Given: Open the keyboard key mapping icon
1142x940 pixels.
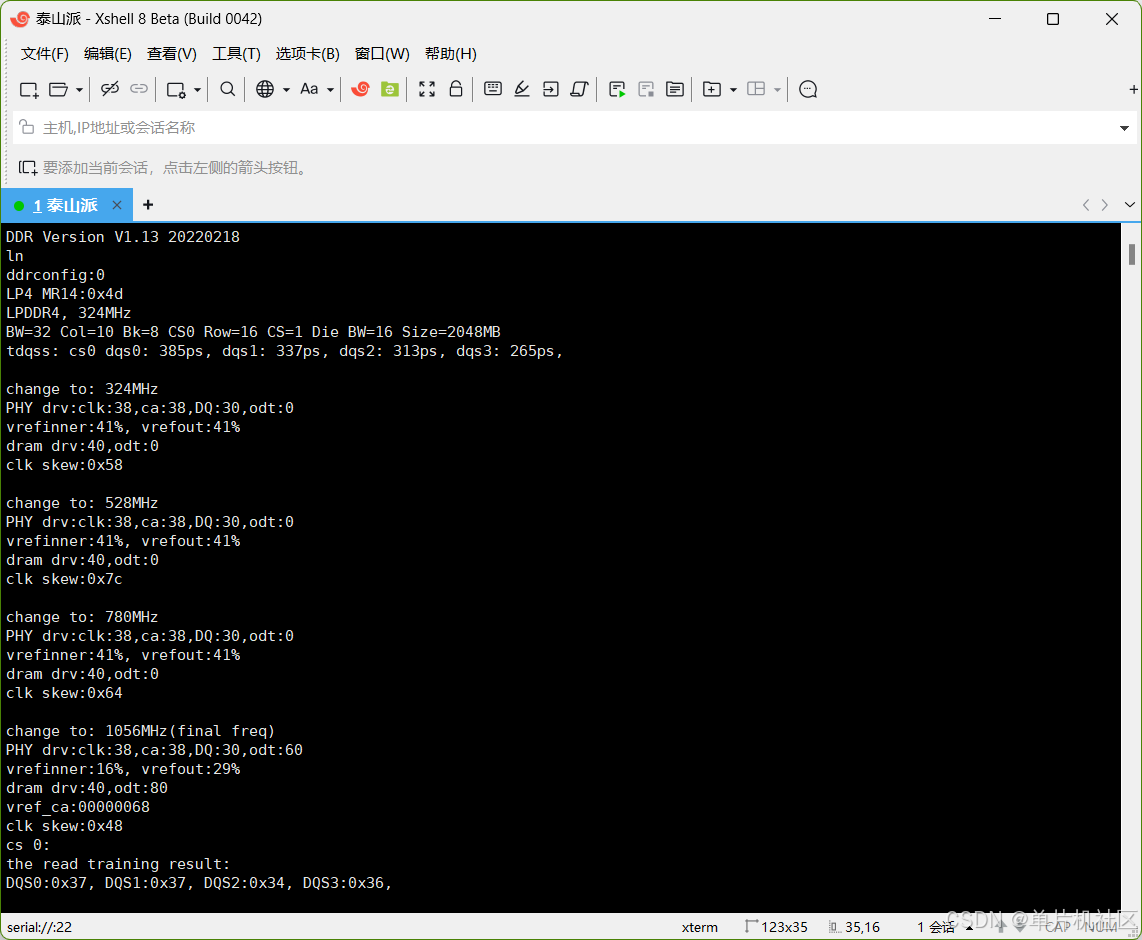Looking at the screenshot, I should [x=493, y=89].
